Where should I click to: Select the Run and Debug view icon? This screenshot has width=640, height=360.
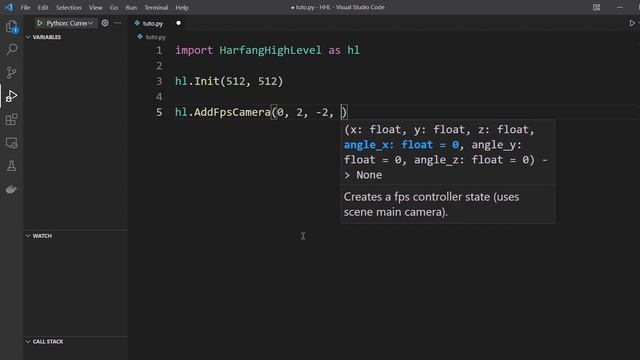tap(11, 96)
